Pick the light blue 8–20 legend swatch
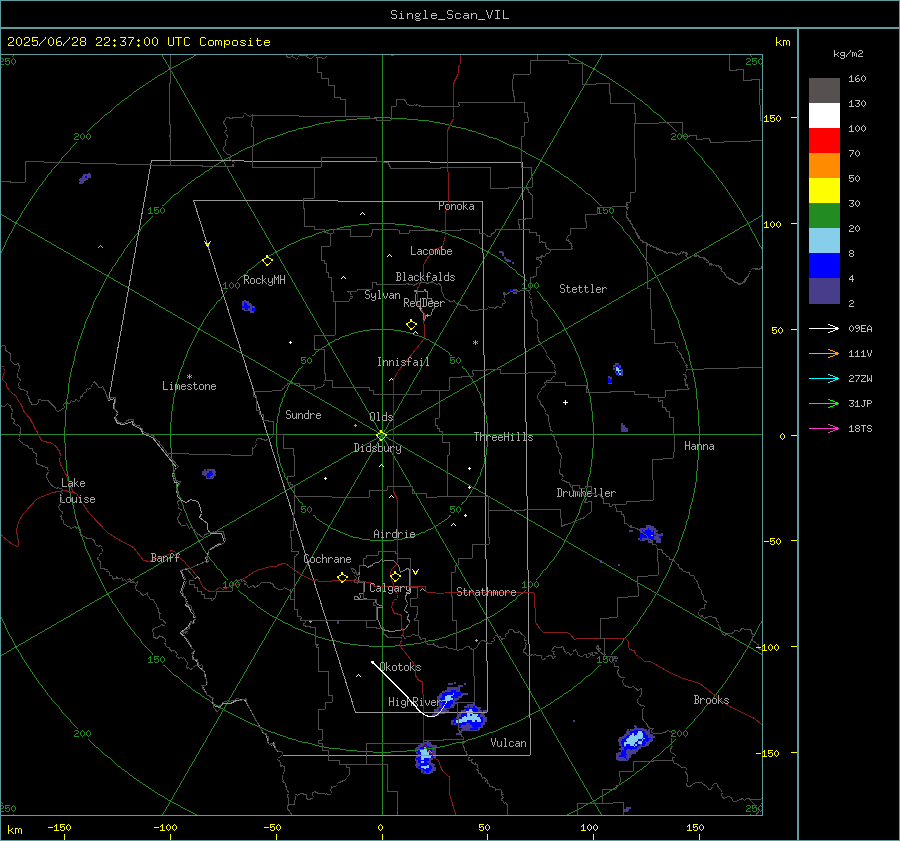 pyautogui.click(x=824, y=241)
